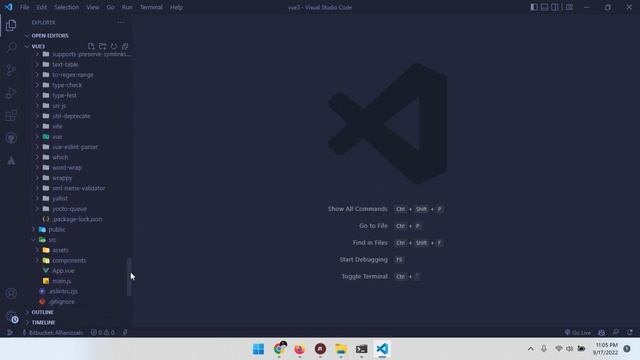Open the View menu

click(93, 7)
